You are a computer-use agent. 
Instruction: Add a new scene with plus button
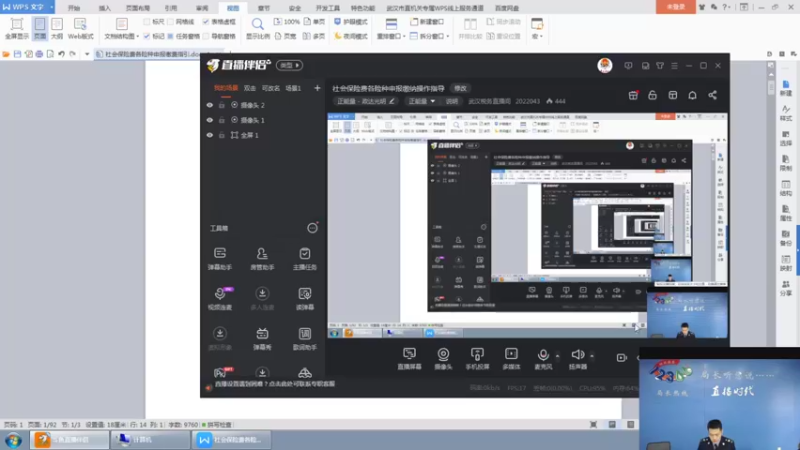click(317, 88)
